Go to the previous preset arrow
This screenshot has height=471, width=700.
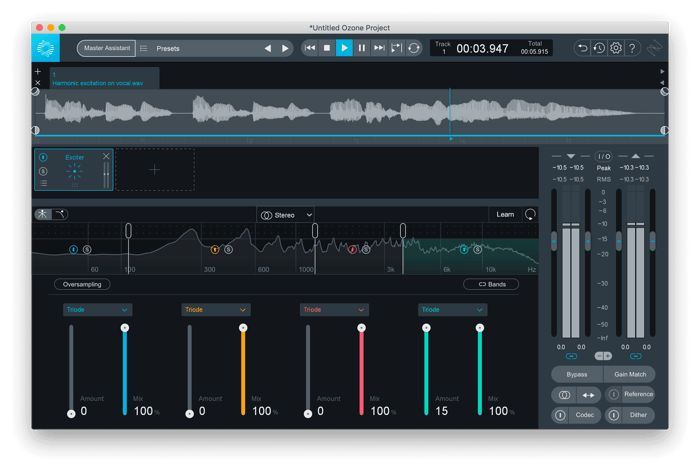pos(267,48)
